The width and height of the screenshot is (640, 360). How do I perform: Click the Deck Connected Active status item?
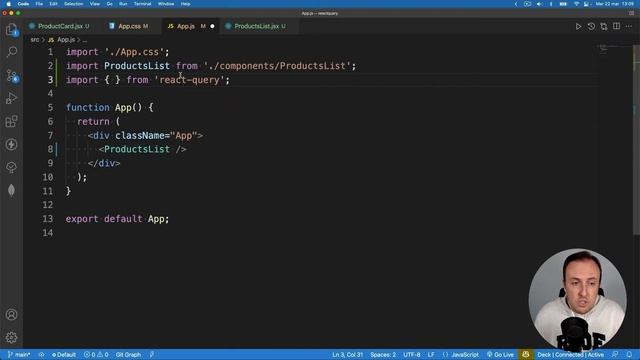570,355
